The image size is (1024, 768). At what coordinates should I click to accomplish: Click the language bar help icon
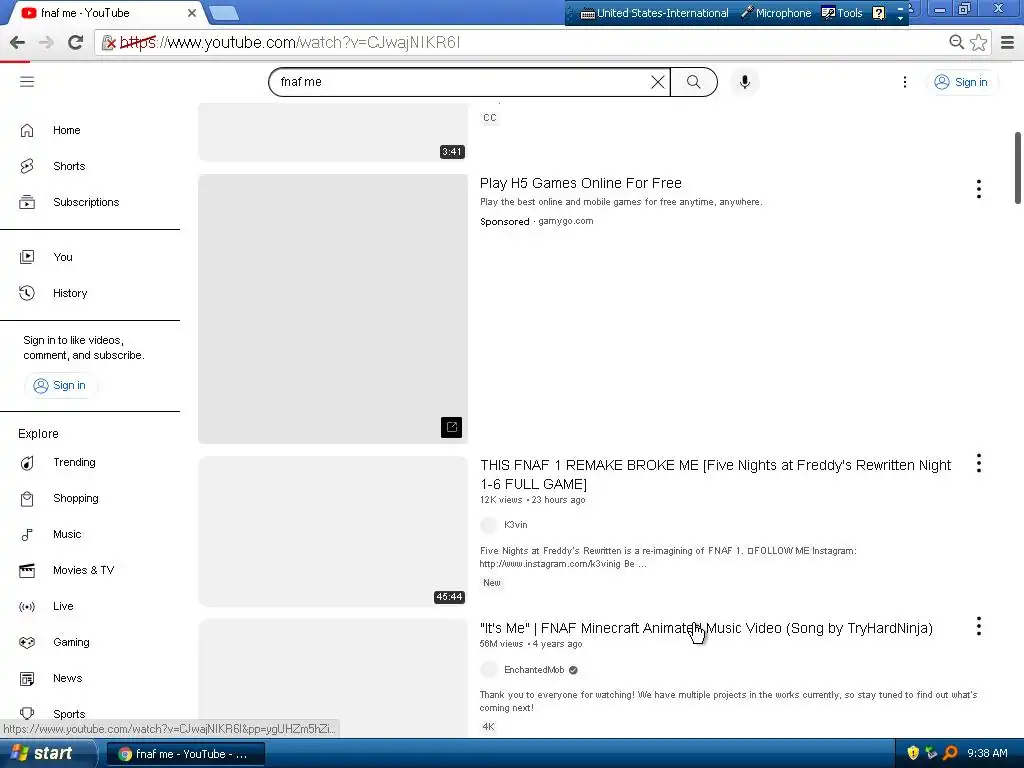click(x=878, y=13)
